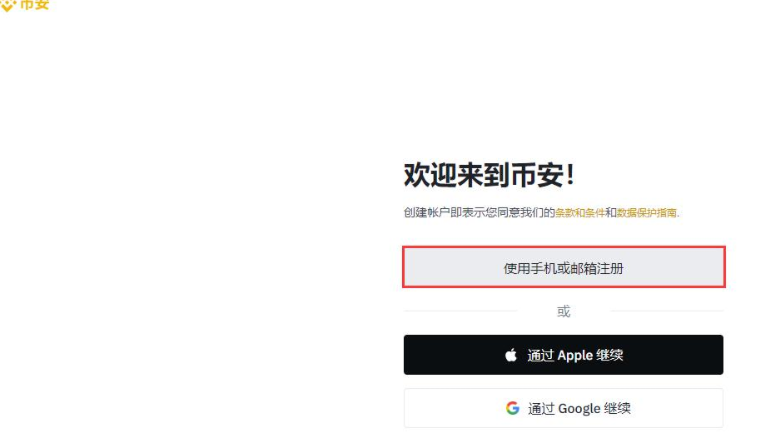Select 使用手机或邮箱注册 button
This screenshot has height=432, width=782.
(564, 267)
